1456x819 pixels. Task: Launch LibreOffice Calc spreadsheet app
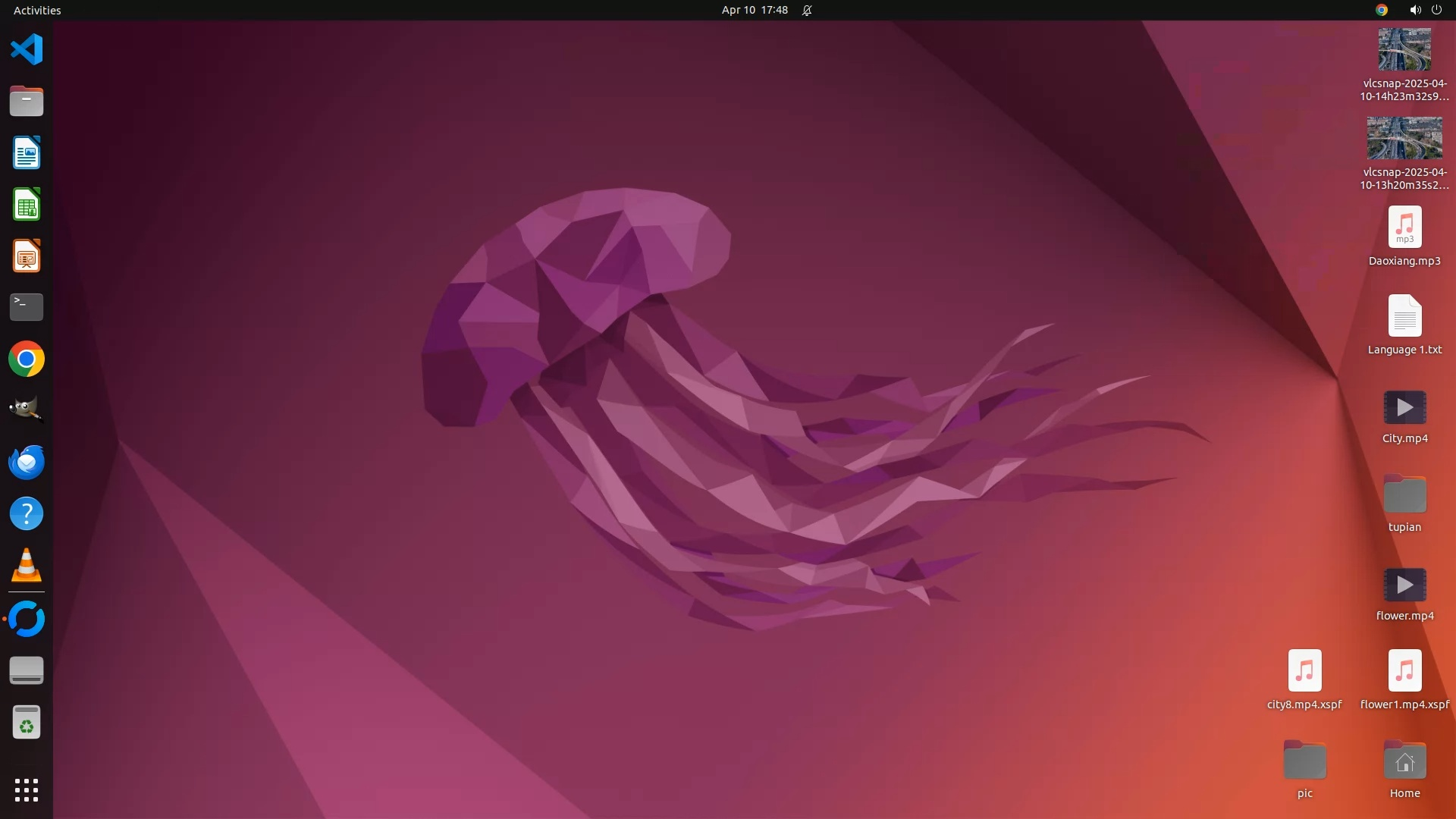pyautogui.click(x=27, y=205)
